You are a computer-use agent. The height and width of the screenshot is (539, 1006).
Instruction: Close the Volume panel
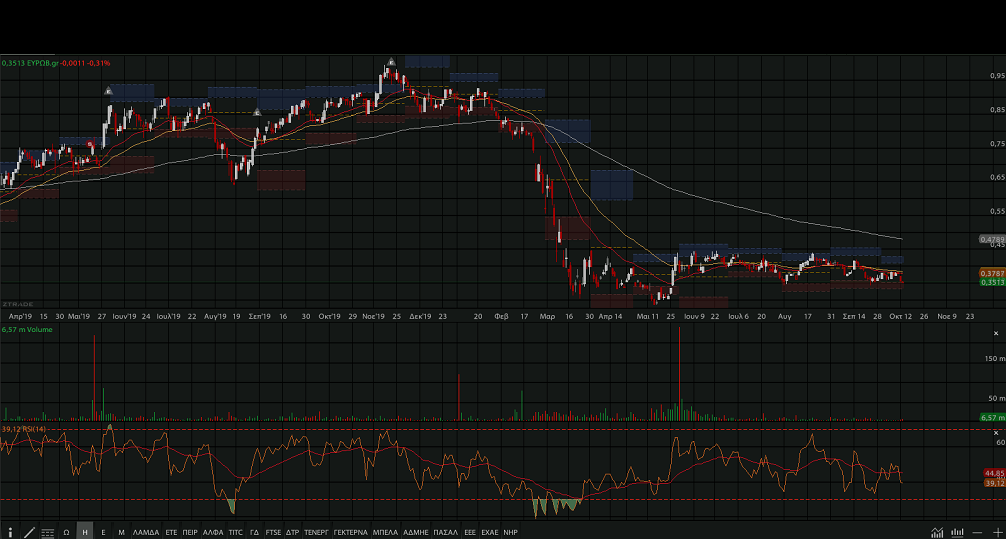(x=995, y=332)
